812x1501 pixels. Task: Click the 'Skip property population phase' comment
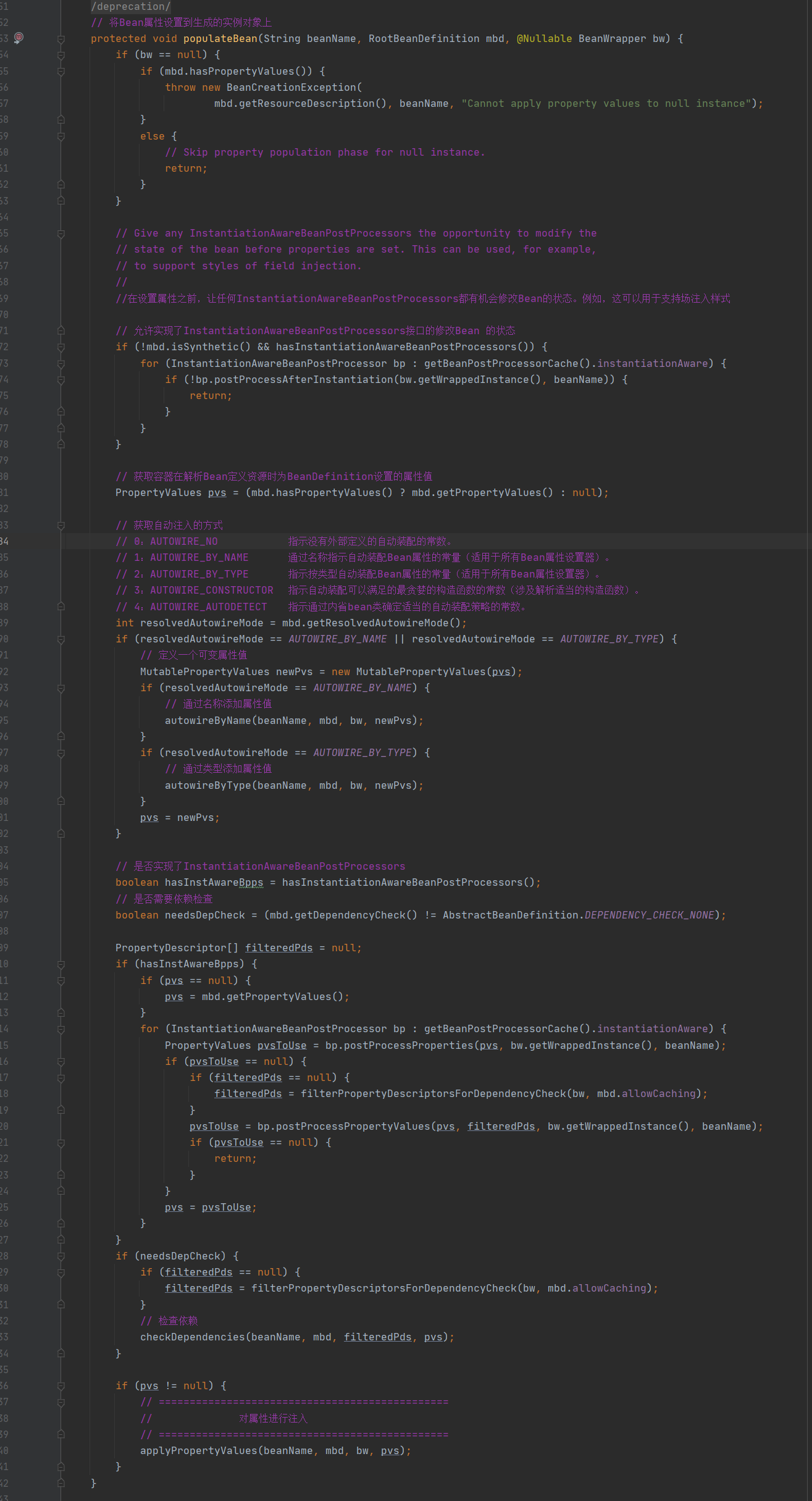click(x=325, y=152)
